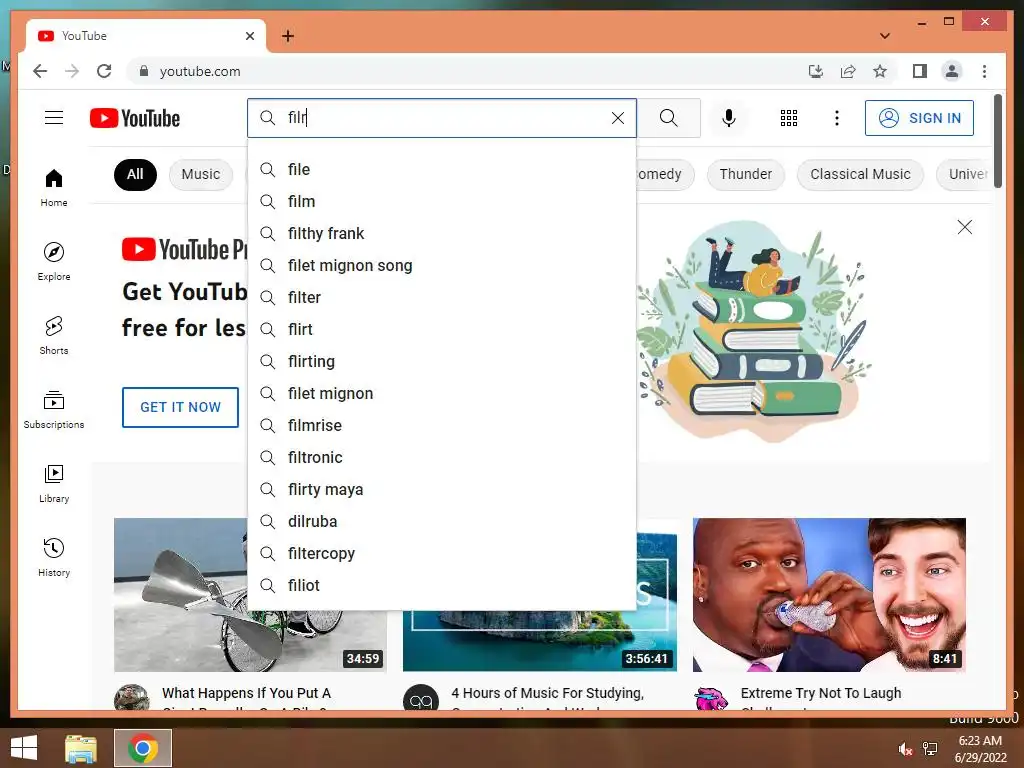Start voice search with the microphone
This screenshot has height=768, width=1024.
pos(729,118)
